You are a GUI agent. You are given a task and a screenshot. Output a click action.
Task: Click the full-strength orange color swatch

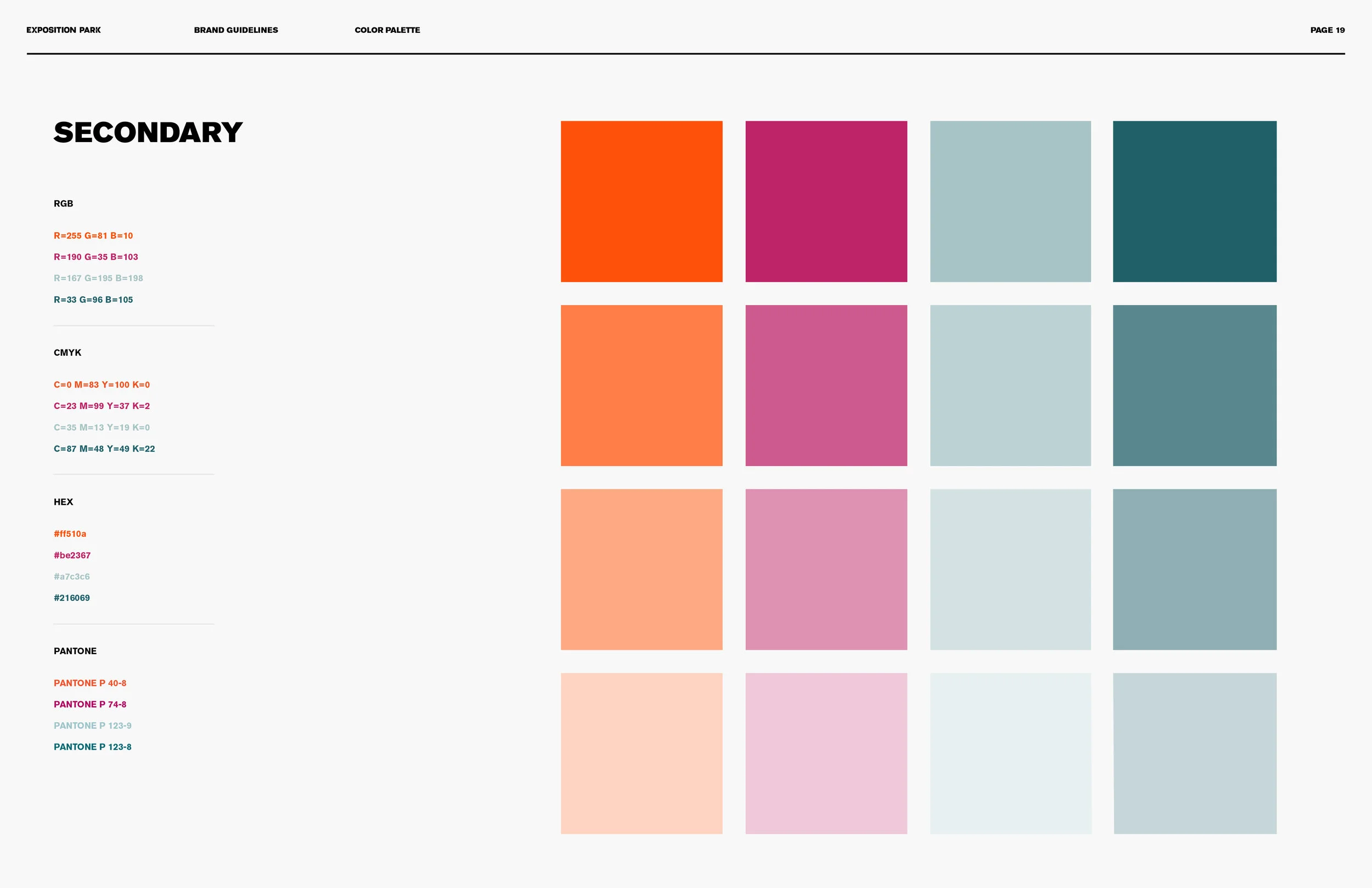pos(641,201)
